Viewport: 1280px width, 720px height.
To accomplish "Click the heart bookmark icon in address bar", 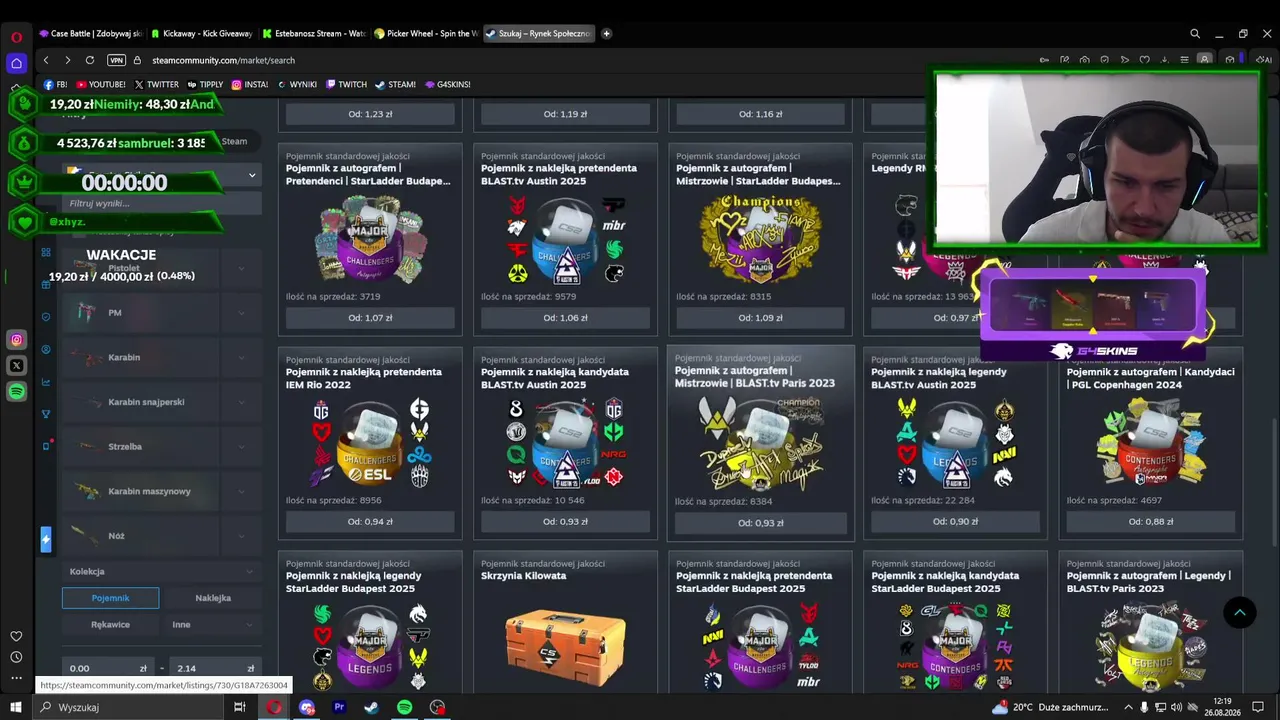I will coord(1144,60).
